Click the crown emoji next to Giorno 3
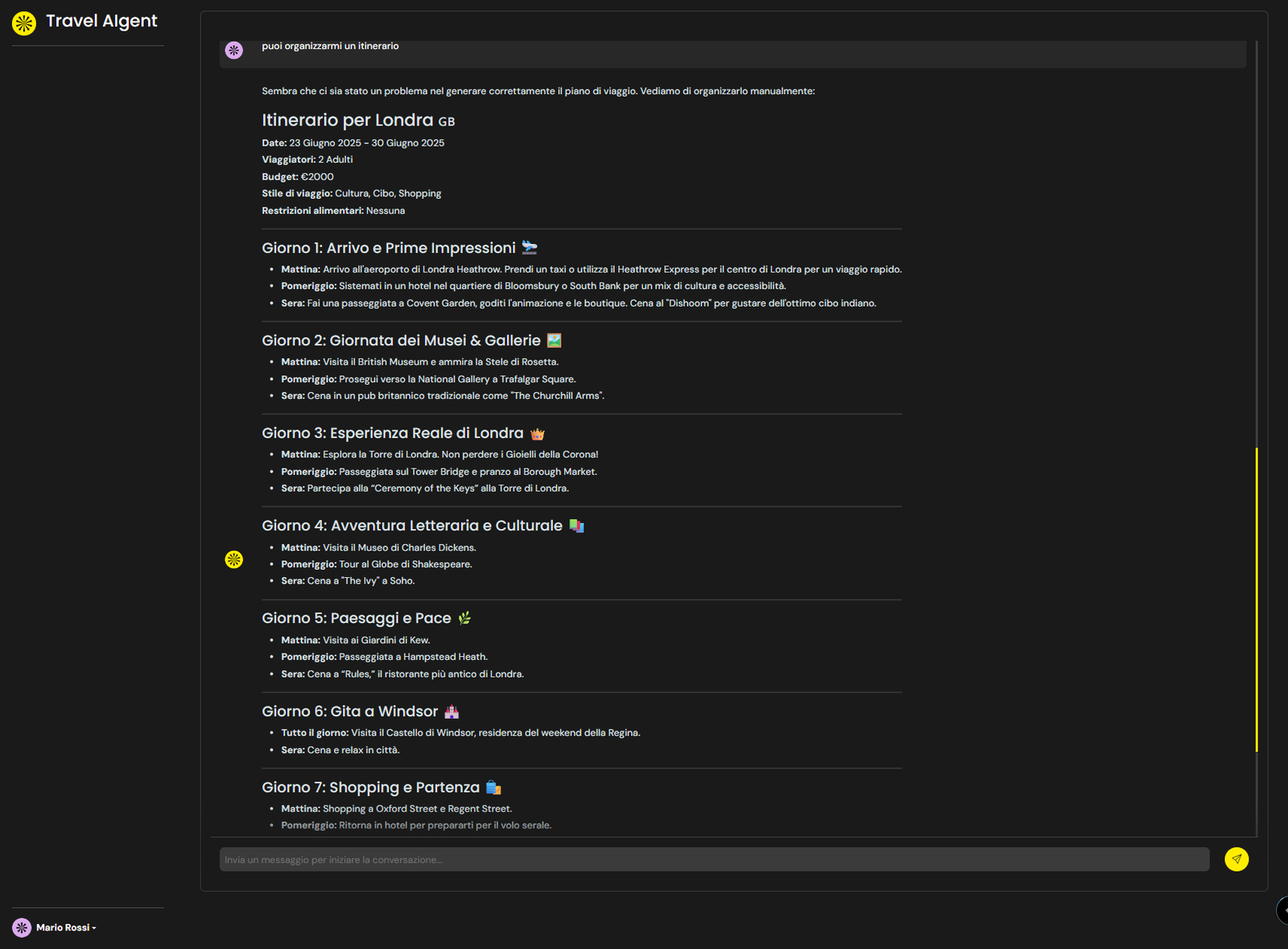Screen dimensions: 1288x949 coord(538,434)
